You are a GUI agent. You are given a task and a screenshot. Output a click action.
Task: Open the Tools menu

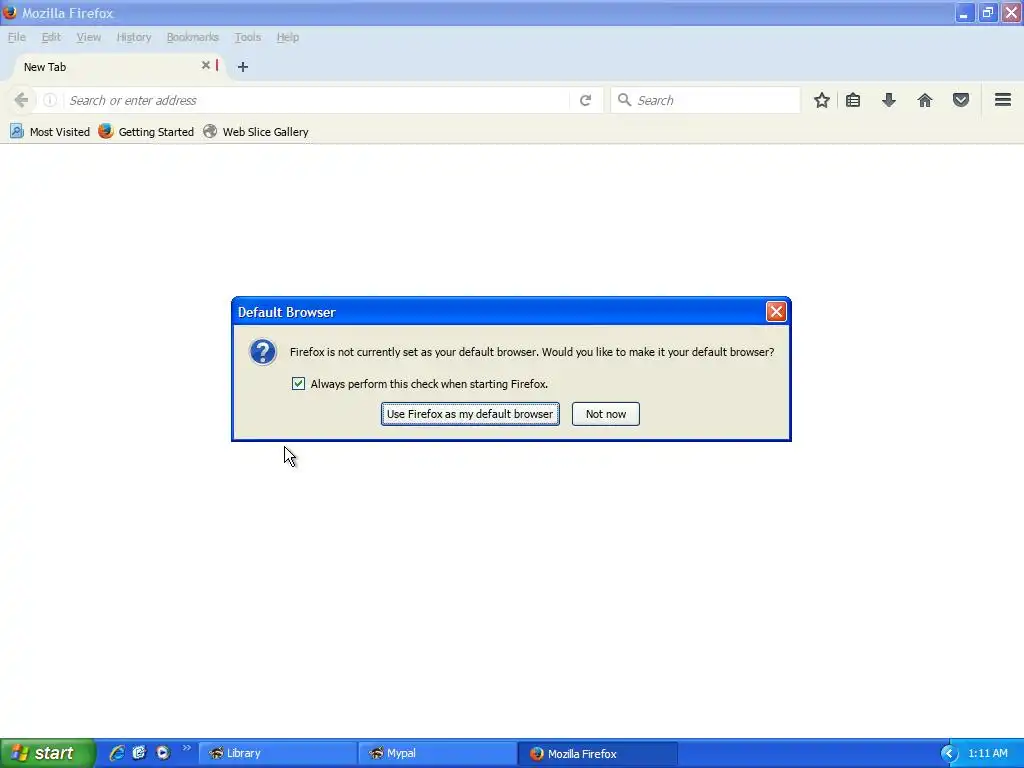point(248,37)
